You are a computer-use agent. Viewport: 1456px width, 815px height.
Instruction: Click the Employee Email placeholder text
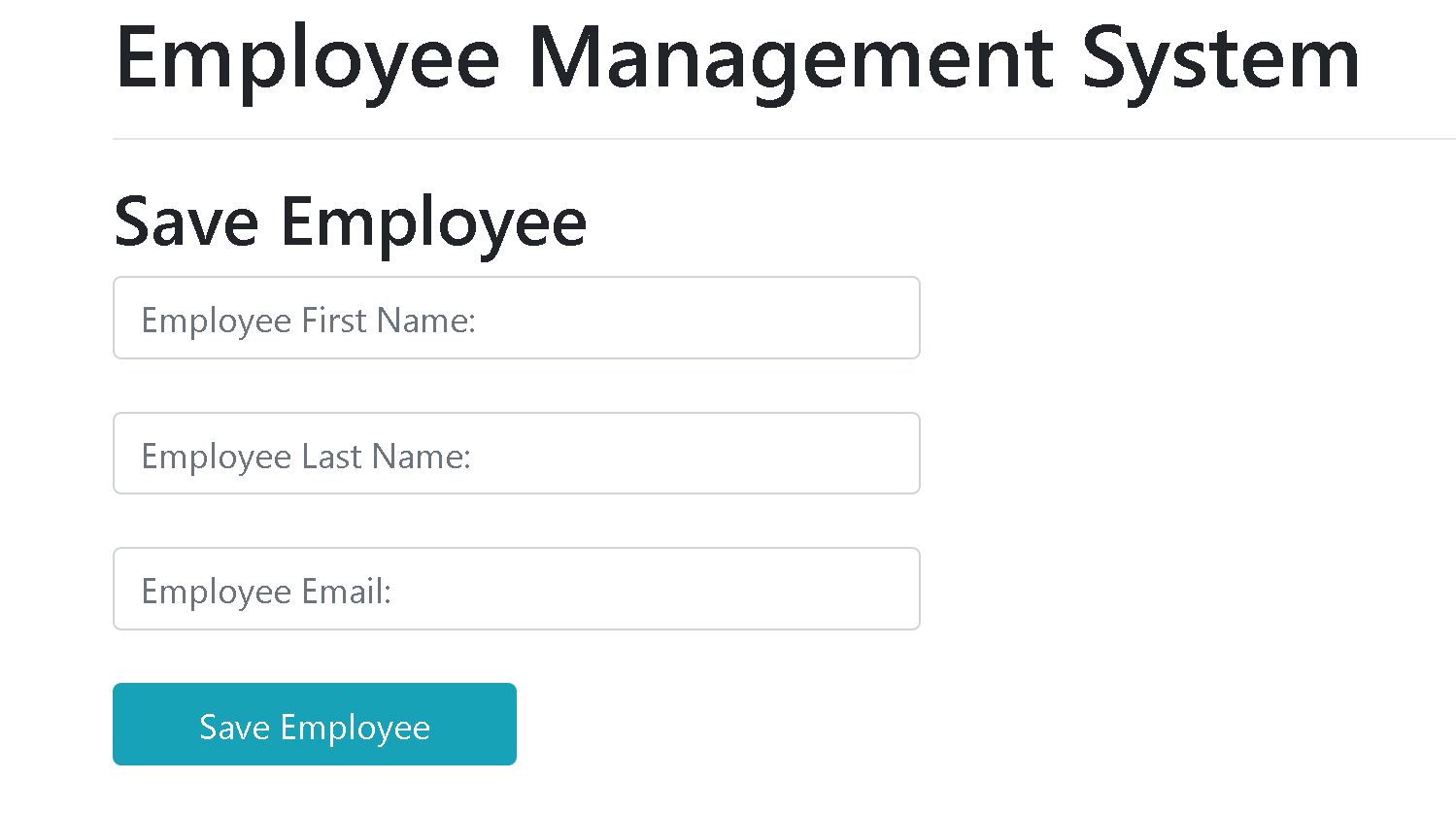click(x=266, y=591)
